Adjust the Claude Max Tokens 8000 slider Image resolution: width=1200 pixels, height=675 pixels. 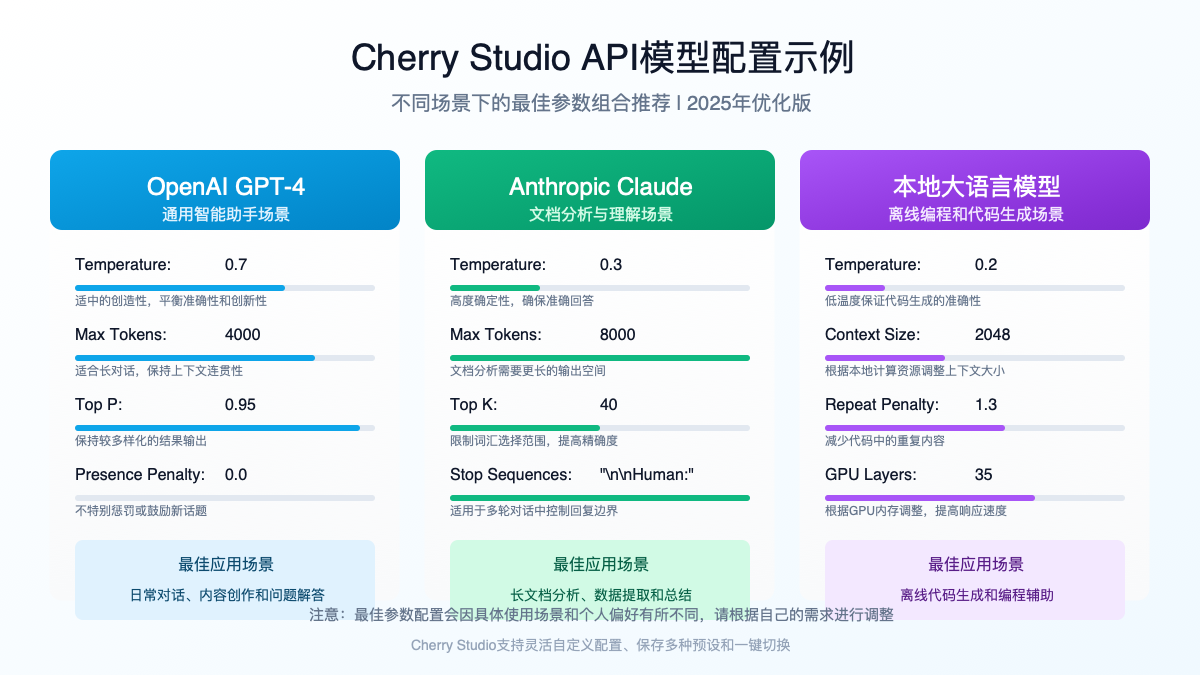tap(600, 358)
